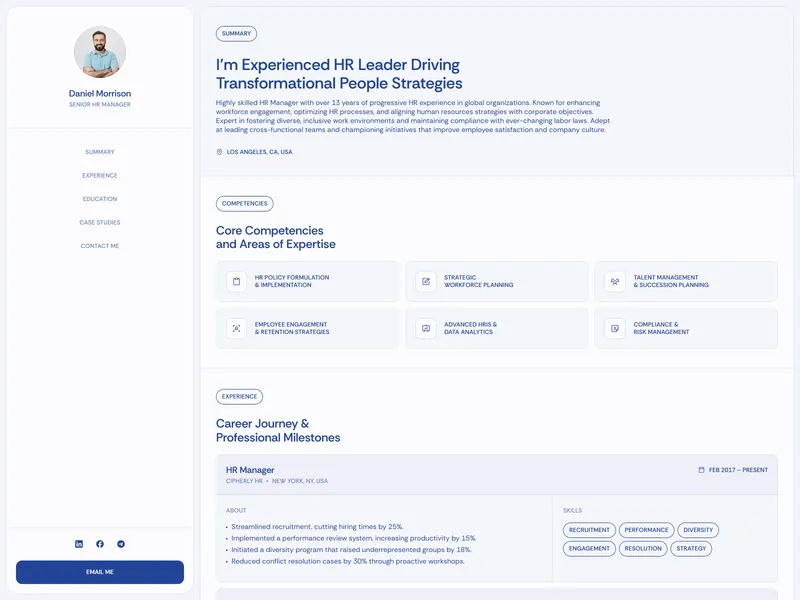Click Employee Engagement & Retention Strategies text
Screen dimensions: 800x600
pos(292,328)
